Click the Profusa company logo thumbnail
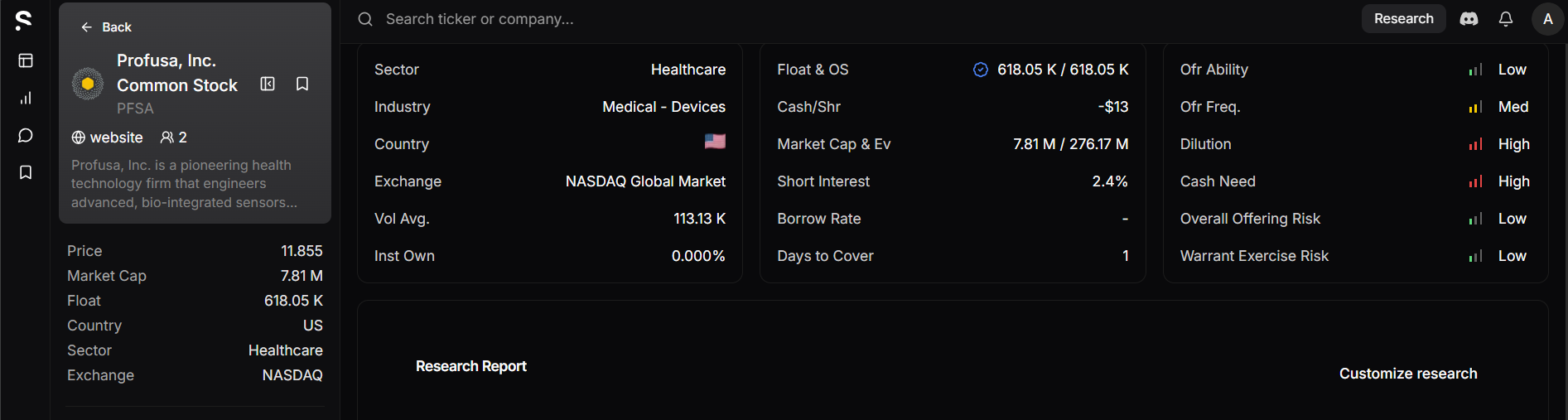Viewport: 1568px width, 420px height. pyautogui.click(x=88, y=84)
